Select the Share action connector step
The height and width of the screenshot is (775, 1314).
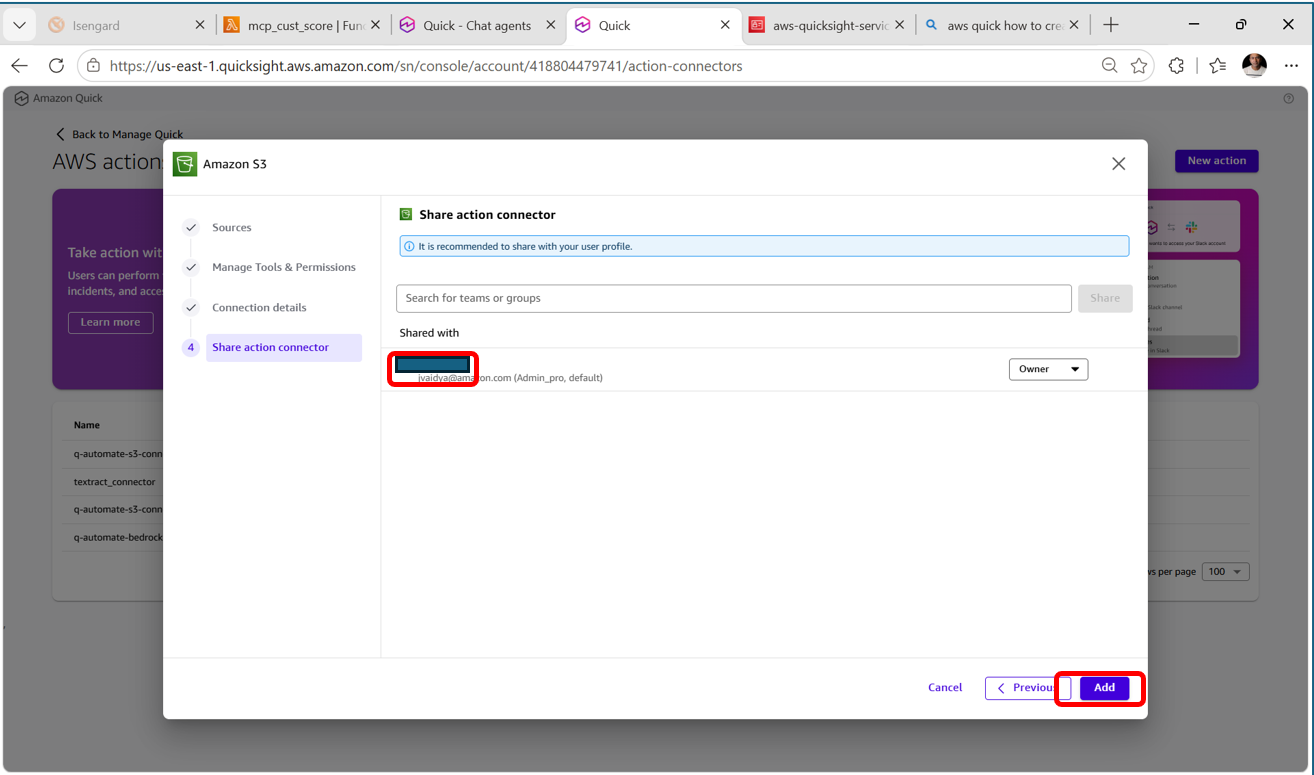pos(284,347)
